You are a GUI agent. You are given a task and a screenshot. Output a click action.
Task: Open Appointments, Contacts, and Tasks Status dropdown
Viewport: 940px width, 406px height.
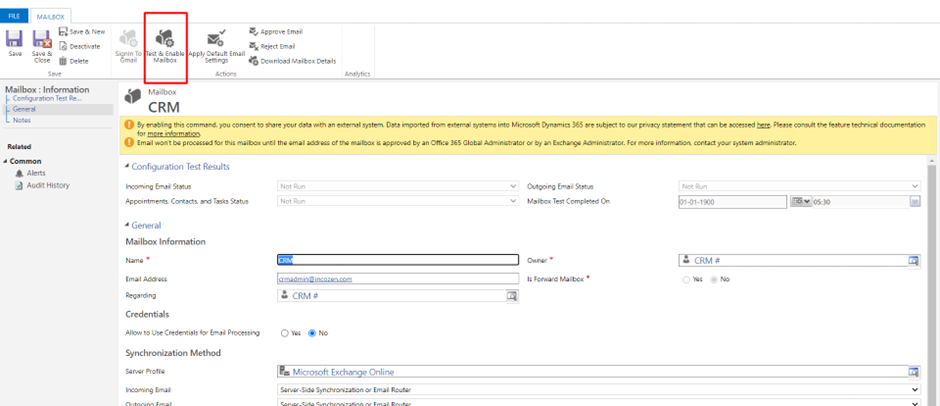398,202
